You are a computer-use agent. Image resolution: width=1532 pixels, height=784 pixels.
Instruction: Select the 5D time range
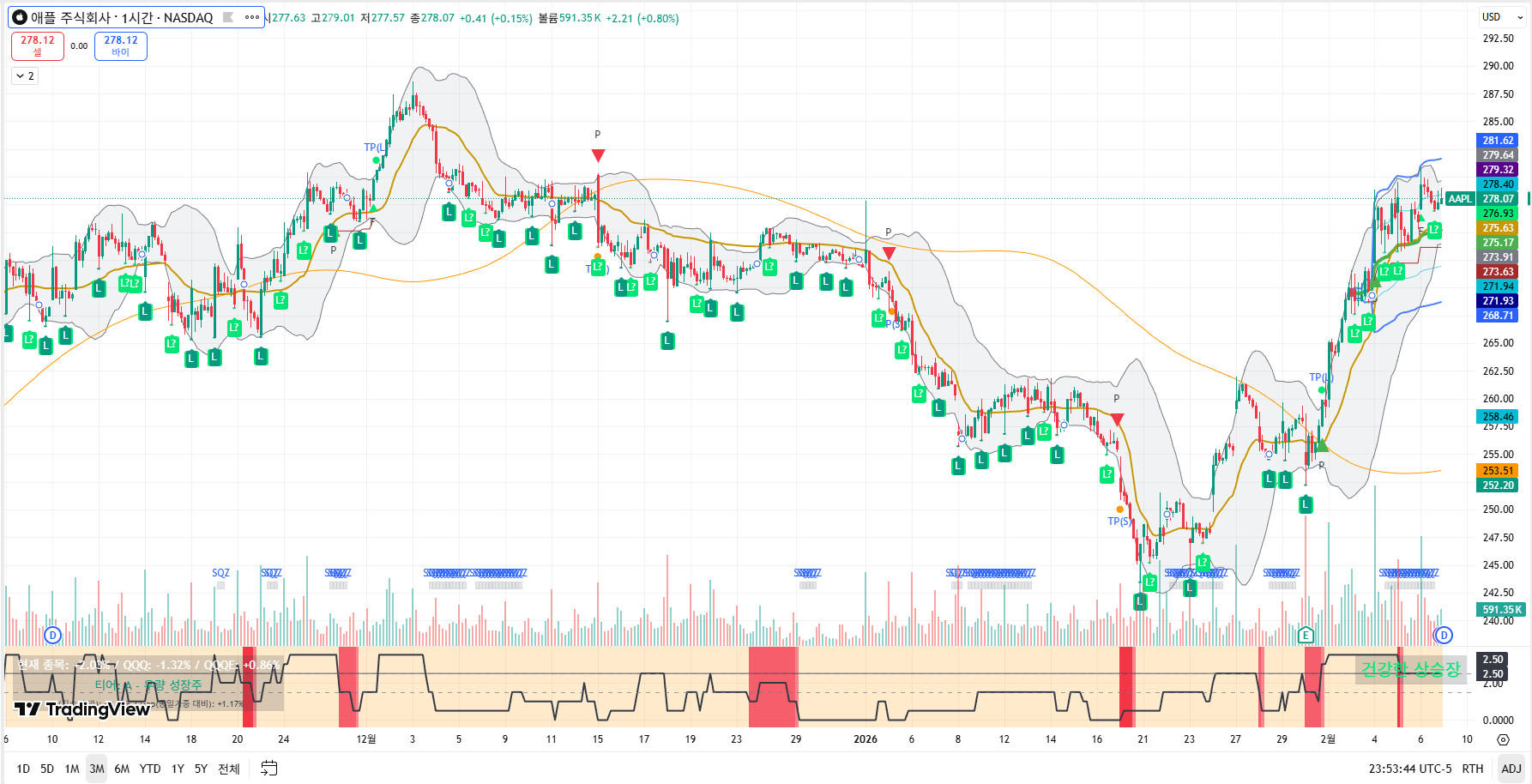47,769
